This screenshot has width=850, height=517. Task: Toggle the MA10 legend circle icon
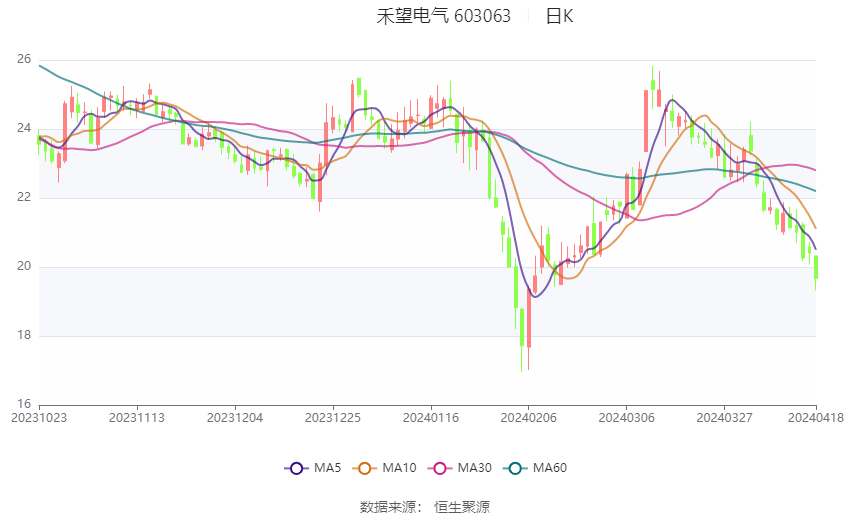[x=364, y=468]
